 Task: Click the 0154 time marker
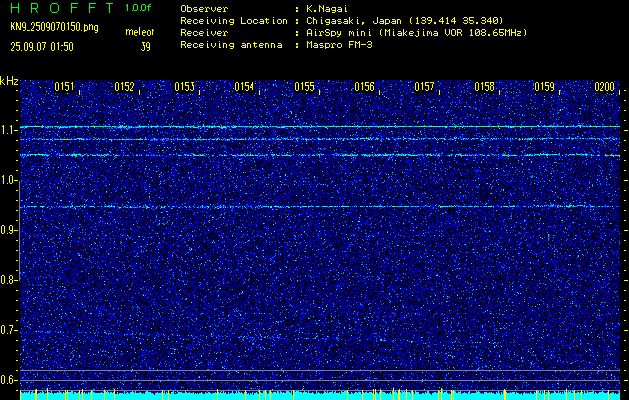[244, 87]
